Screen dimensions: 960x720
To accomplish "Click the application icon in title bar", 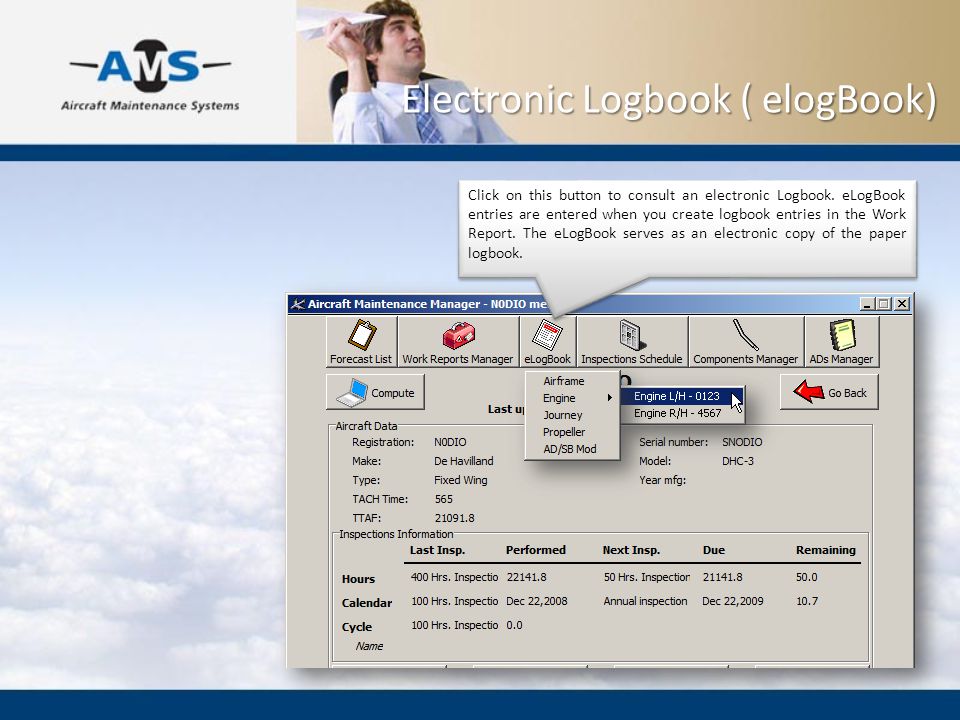I will pos(298,304).
